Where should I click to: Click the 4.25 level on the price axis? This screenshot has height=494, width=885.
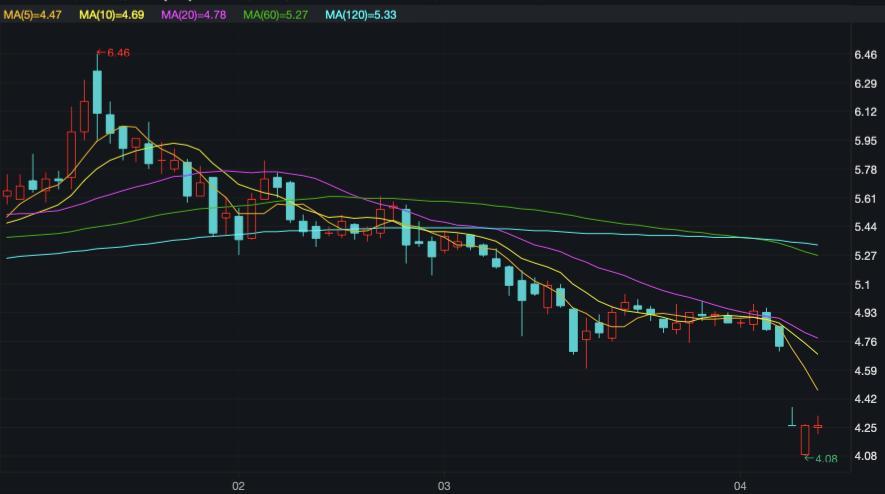coord(865,428)
